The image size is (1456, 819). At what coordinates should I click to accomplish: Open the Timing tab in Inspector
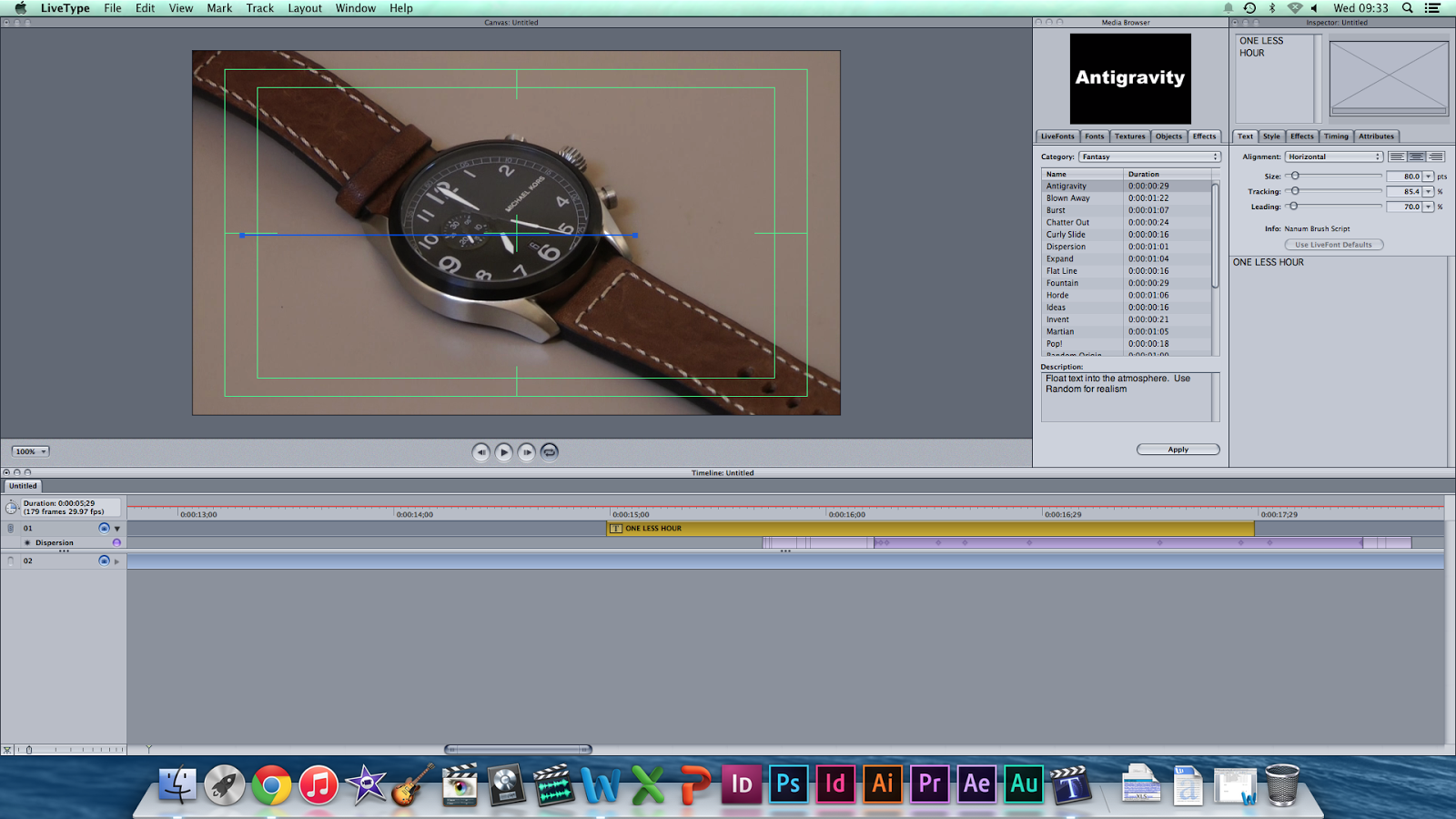click(x=1336, y=136)
